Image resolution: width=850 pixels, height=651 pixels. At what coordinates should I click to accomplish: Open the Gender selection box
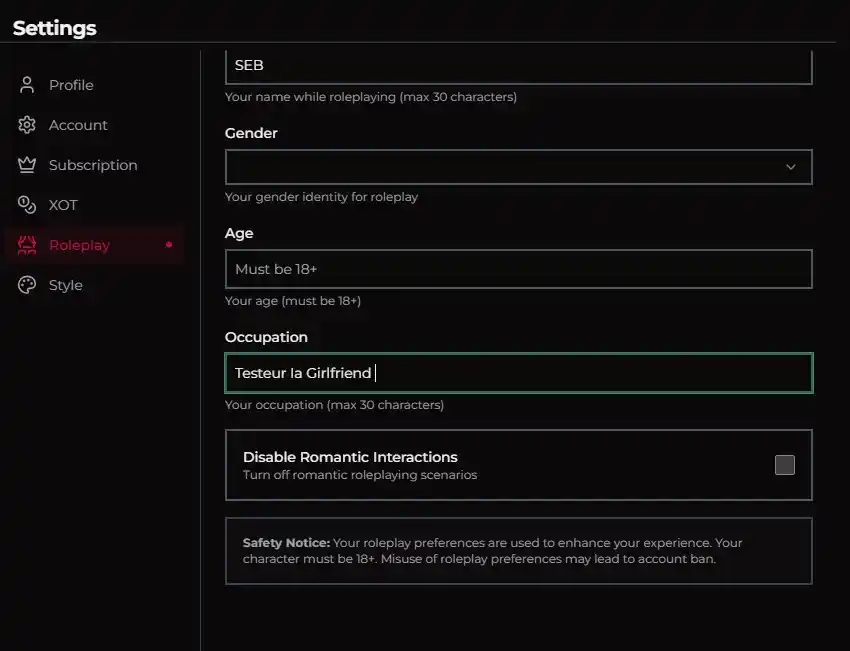(x=518, y=167)
